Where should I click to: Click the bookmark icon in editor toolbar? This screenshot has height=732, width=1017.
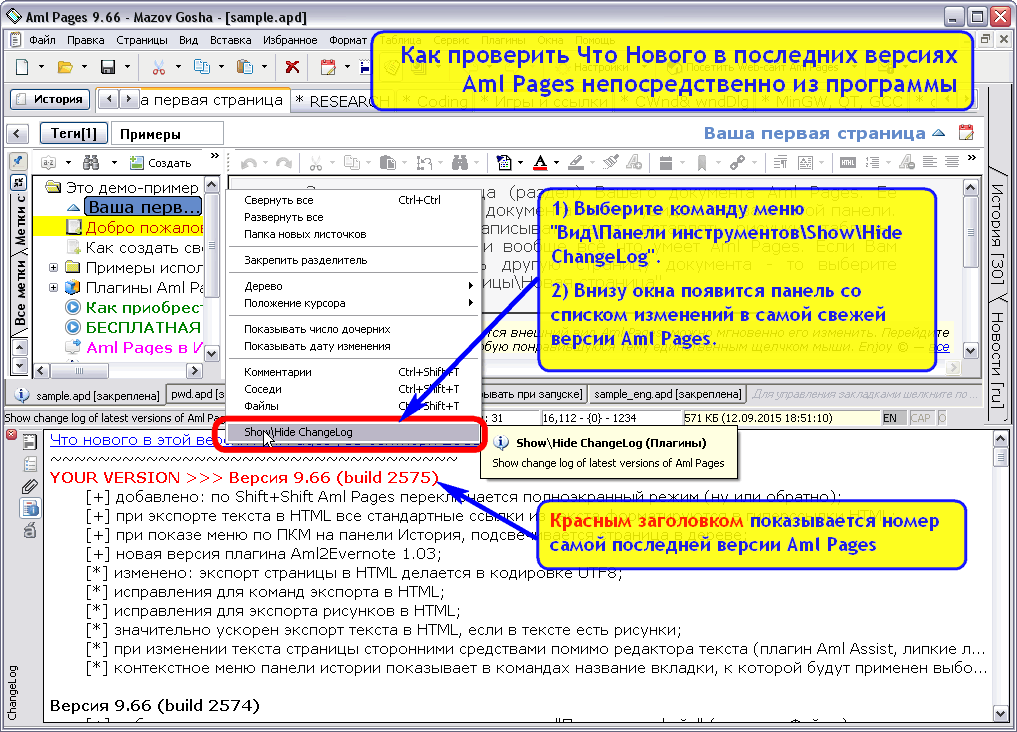(x=702, y=163)
